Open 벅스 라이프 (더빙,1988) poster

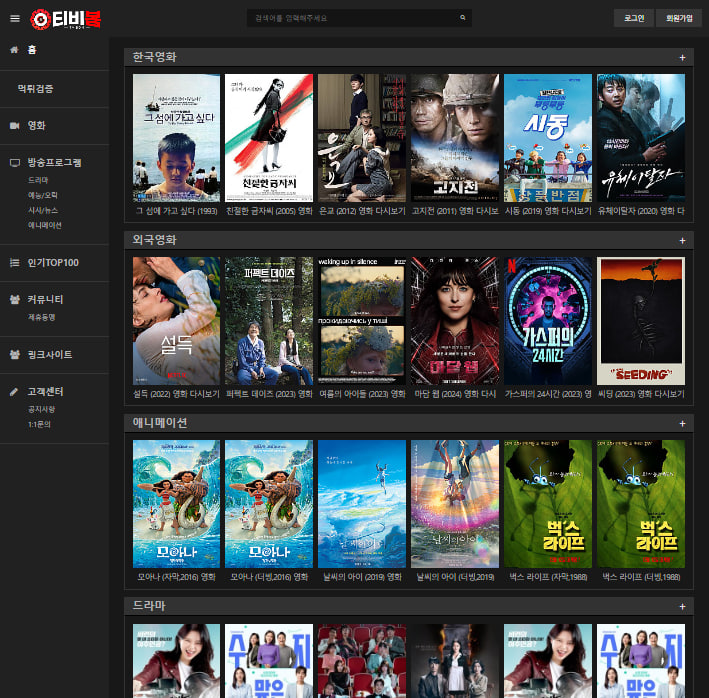[x=641, y=504]
